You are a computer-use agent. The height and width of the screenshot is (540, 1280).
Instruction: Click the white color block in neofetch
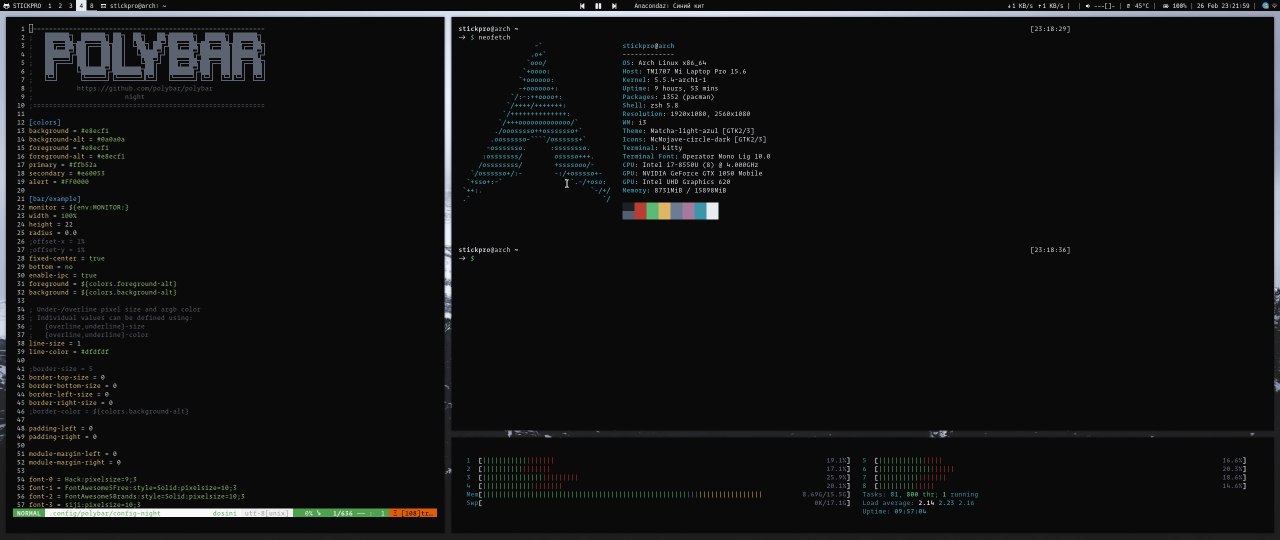click(712, 211)
